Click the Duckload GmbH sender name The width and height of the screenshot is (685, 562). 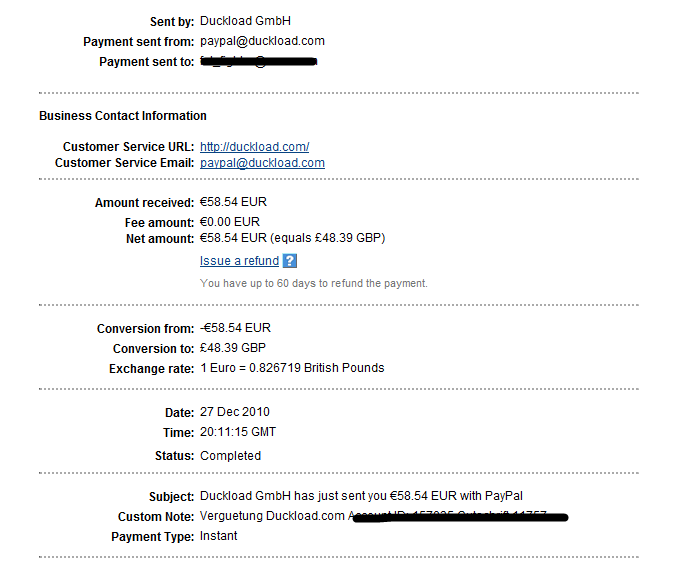click(x=245, y=21)
